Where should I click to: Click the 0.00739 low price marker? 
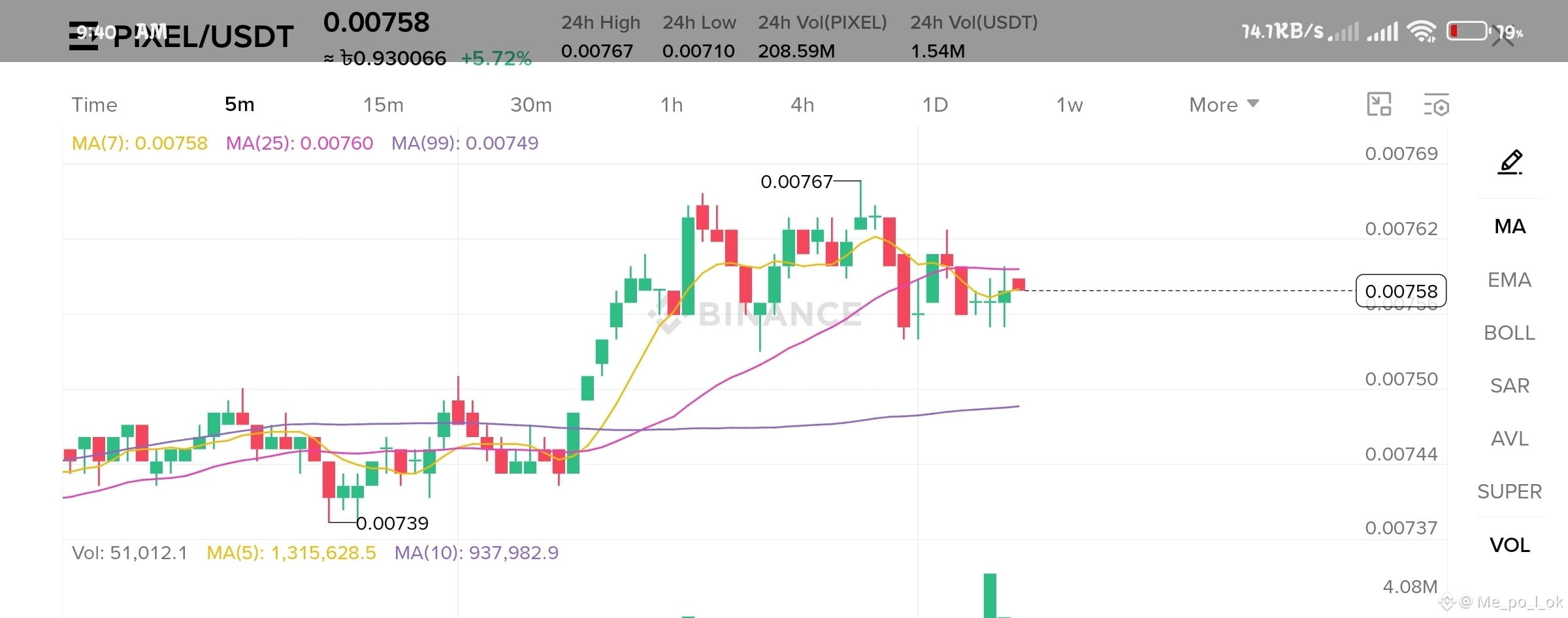tap(392, 523)
